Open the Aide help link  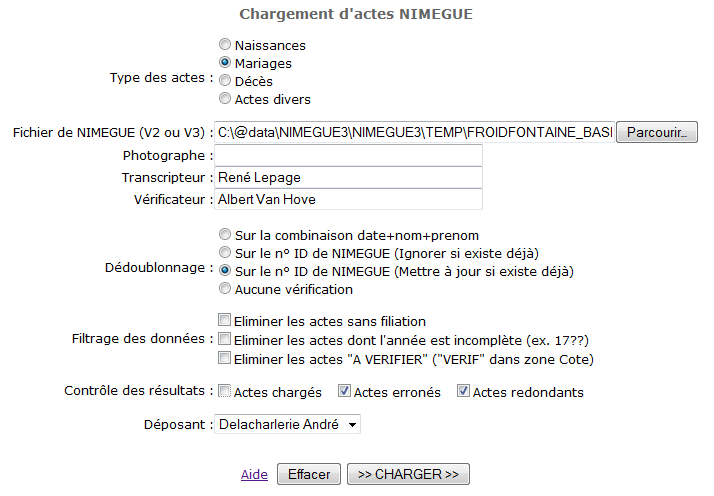254,475
